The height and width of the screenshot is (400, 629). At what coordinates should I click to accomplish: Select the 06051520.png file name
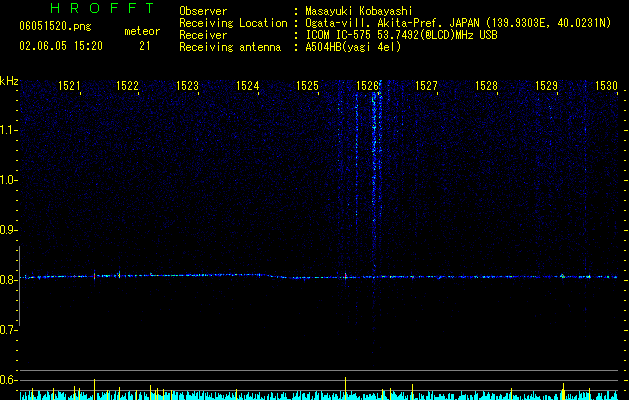[55, 26]
